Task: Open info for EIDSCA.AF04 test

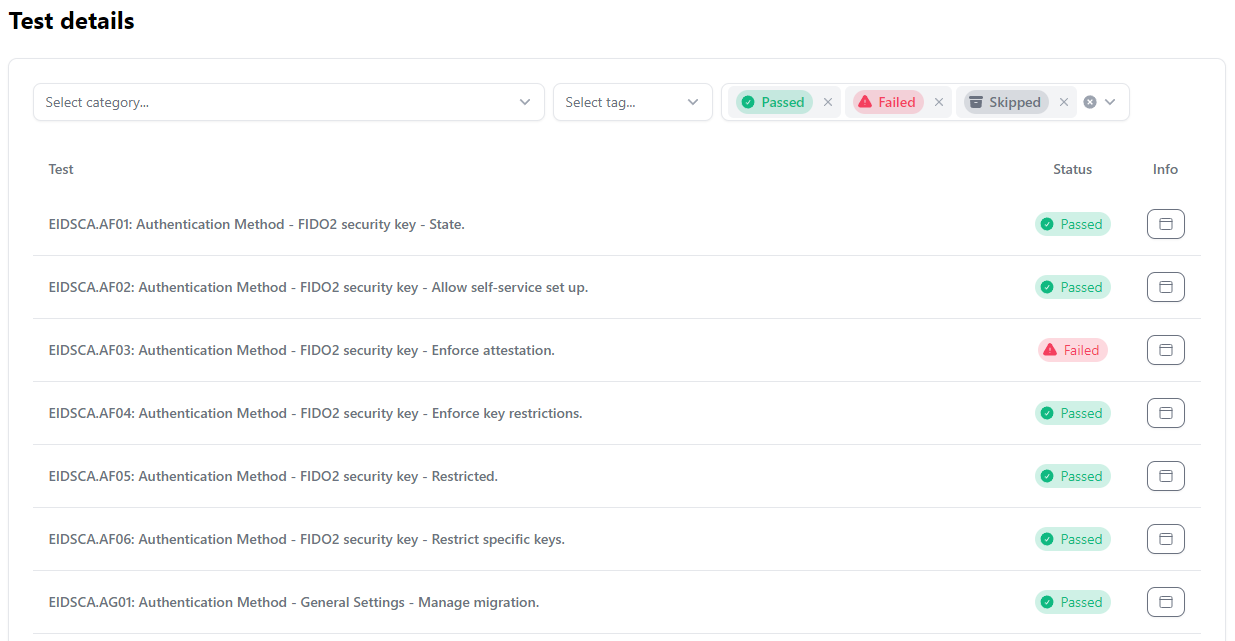Action: tap(1165, 413)
